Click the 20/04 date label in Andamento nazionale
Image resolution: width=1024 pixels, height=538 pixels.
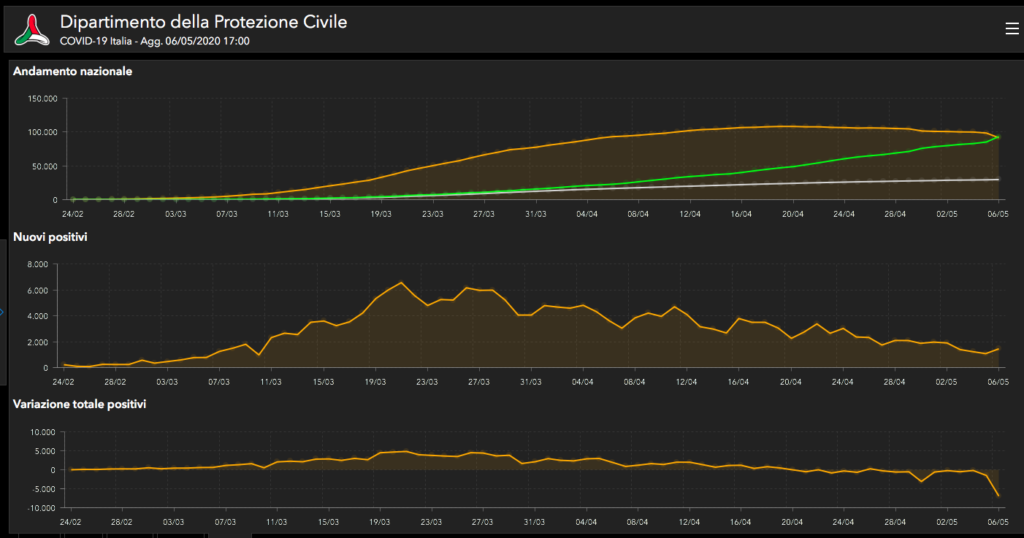tap(793, 213)
